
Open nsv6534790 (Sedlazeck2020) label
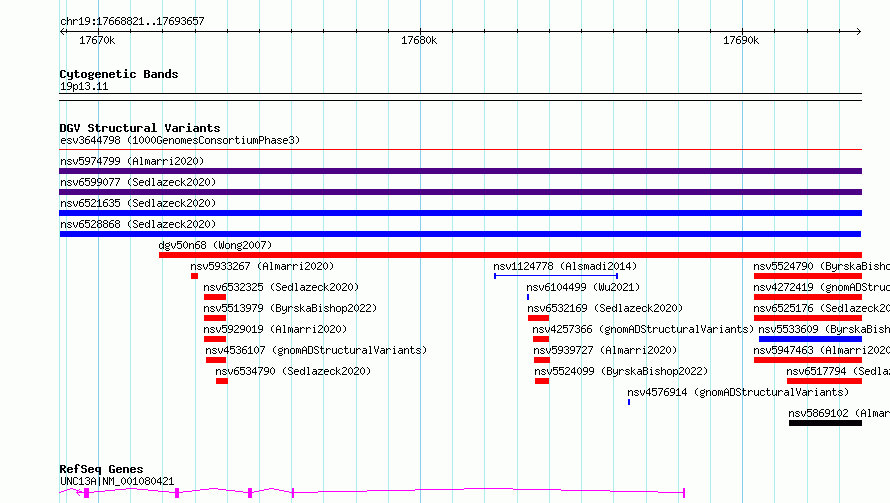[293, 371]
